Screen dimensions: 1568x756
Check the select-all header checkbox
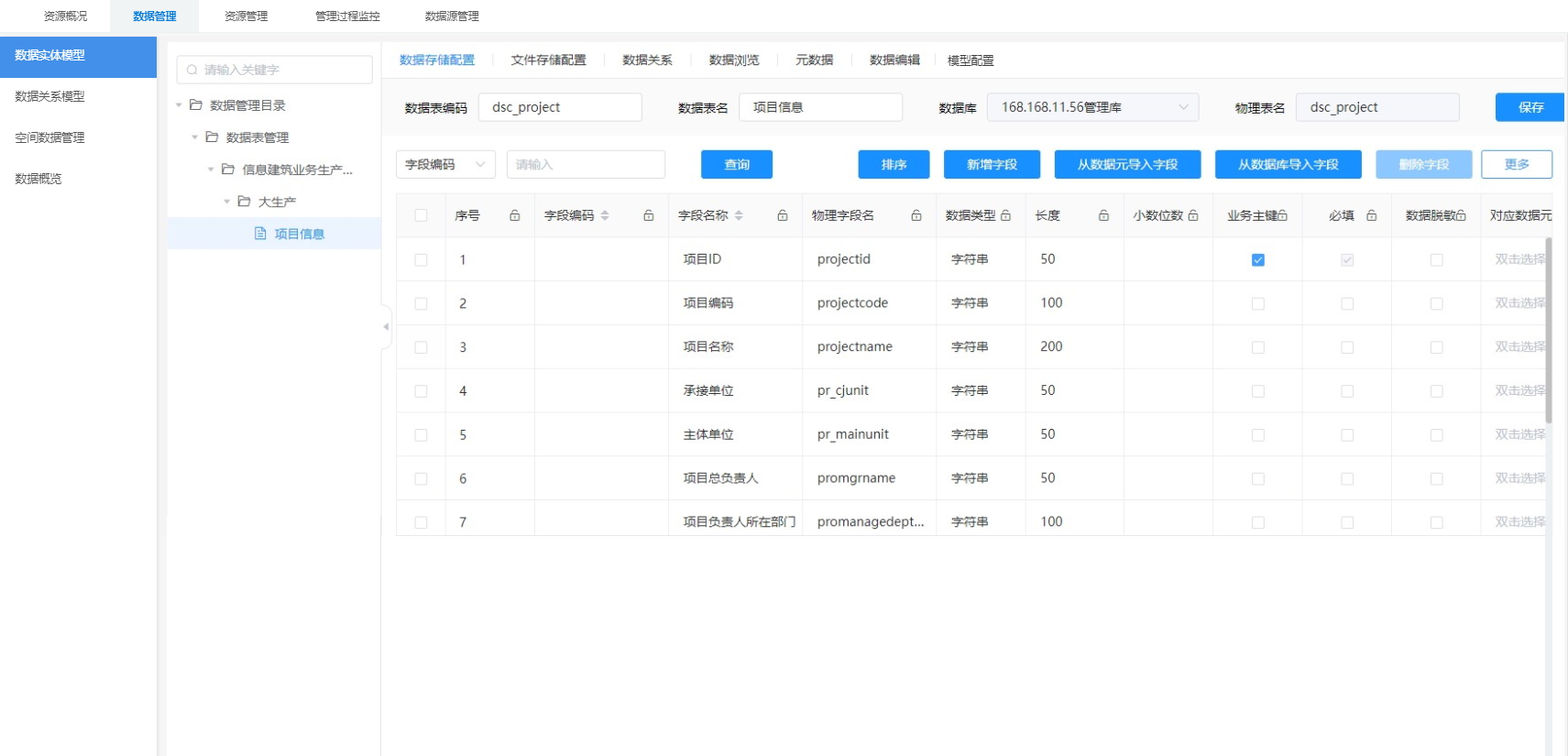point(421,215)
